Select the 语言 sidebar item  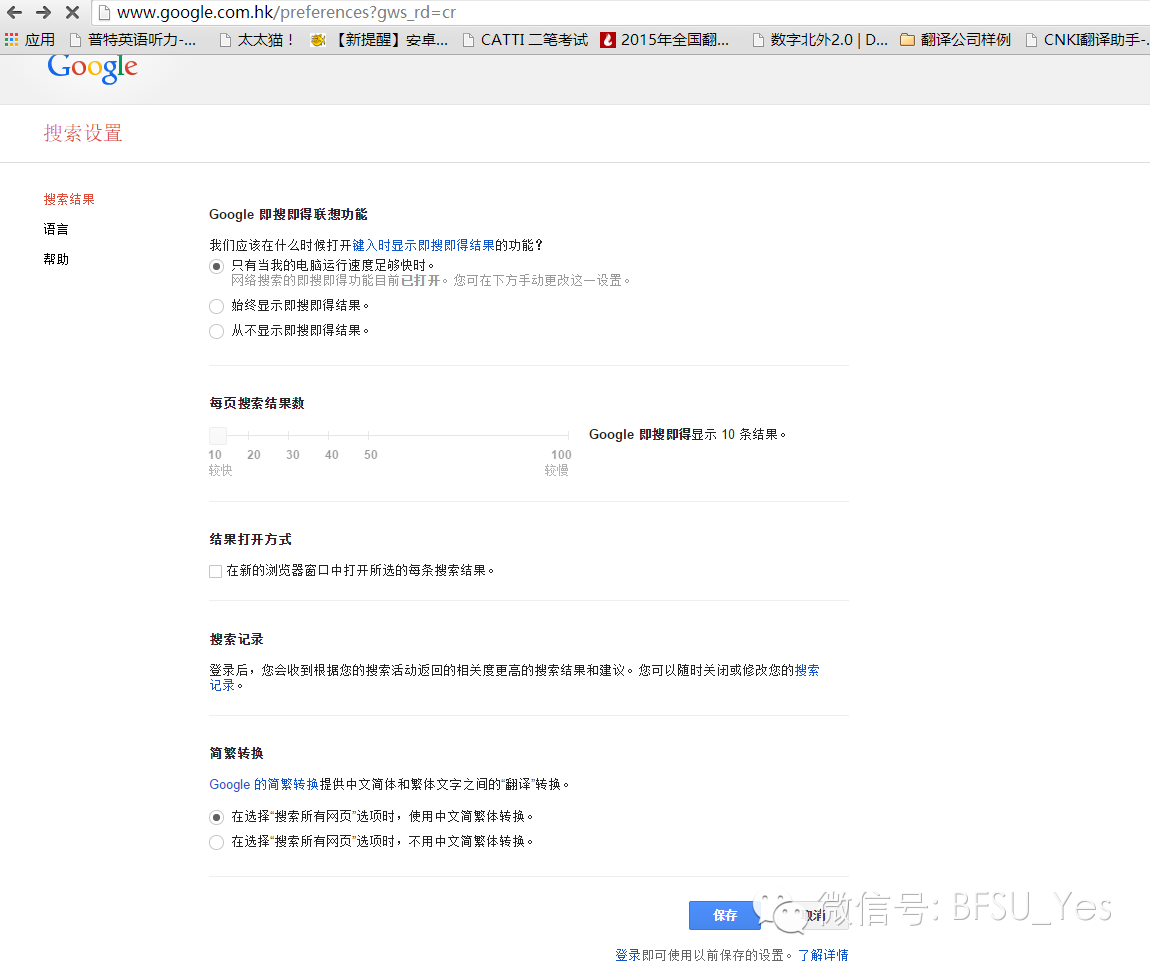click(x=56, y=230)
